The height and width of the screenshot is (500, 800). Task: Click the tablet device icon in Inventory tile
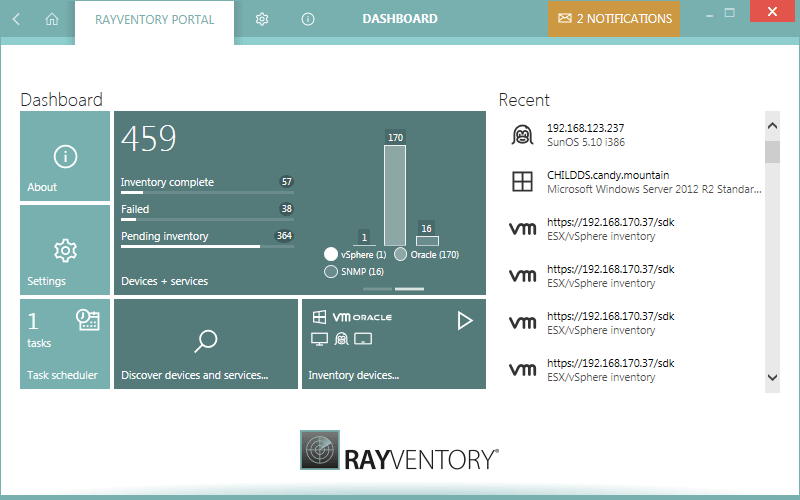click(363, 339)
